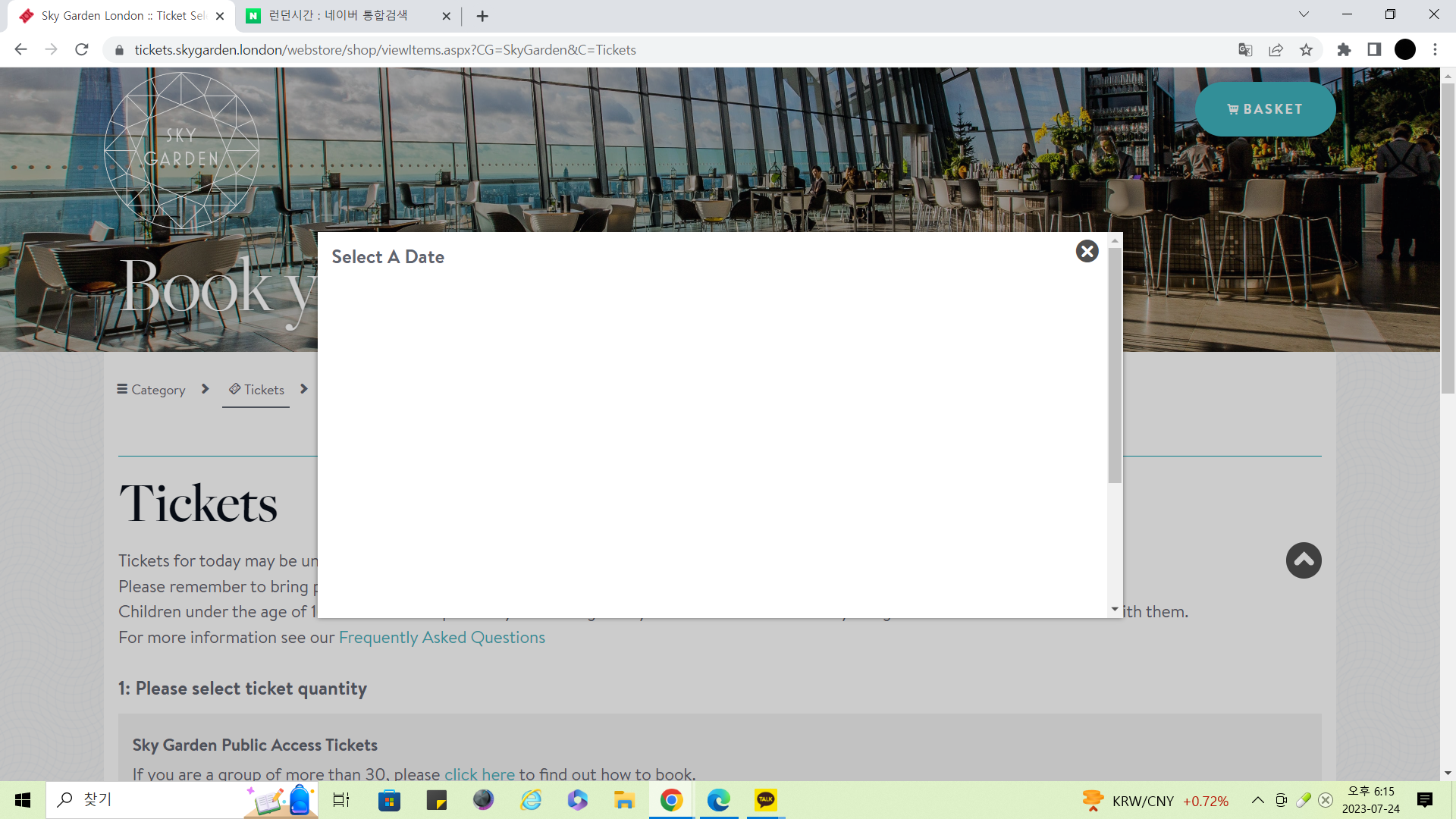Reload the Sky Garden page
The width and height of the screenshot is (1456, 819).
pos(82,50)
